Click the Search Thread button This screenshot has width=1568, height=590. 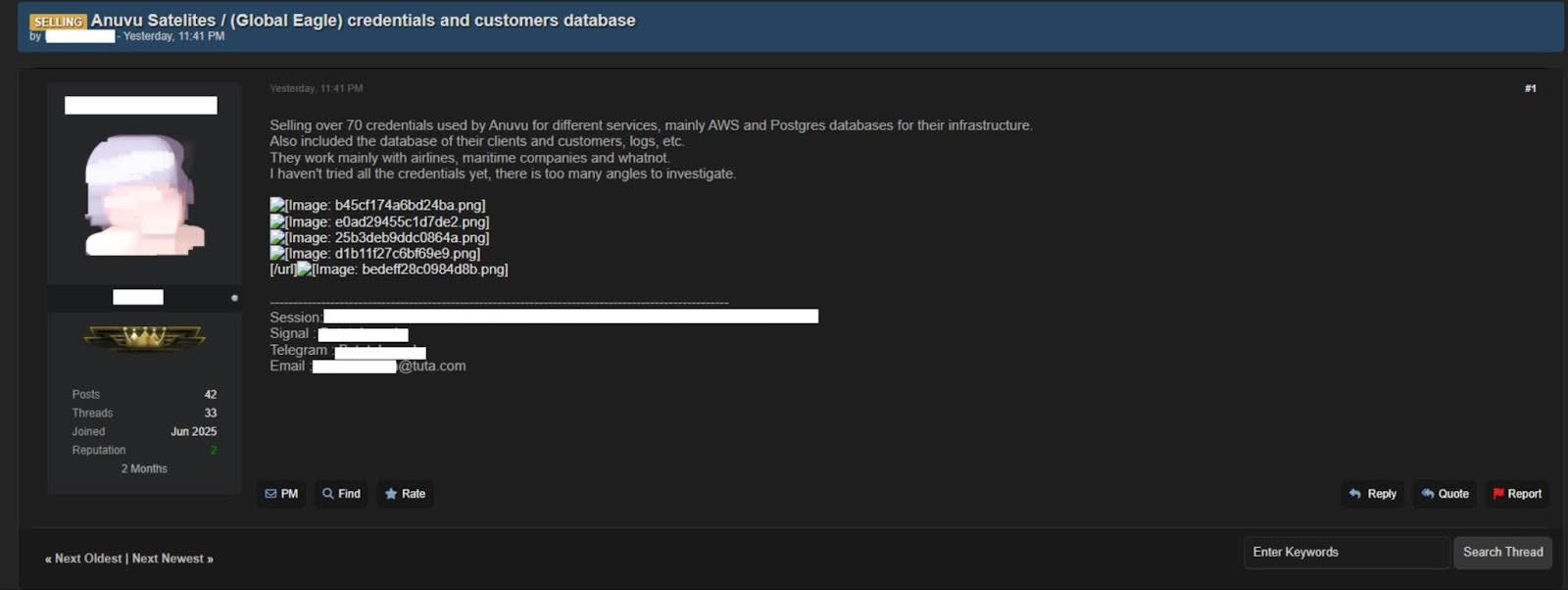click(x=1502, y=552)
